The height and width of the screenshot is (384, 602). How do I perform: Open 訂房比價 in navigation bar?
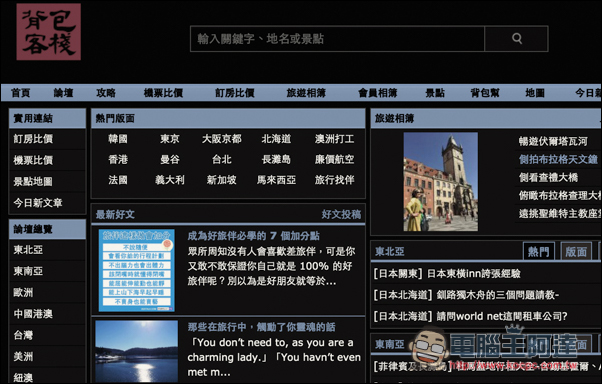coord(235,93)
